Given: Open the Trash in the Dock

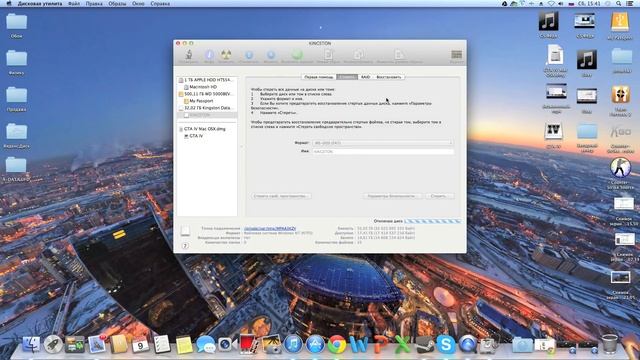Looking at the screenshot, I should point(610,344).
